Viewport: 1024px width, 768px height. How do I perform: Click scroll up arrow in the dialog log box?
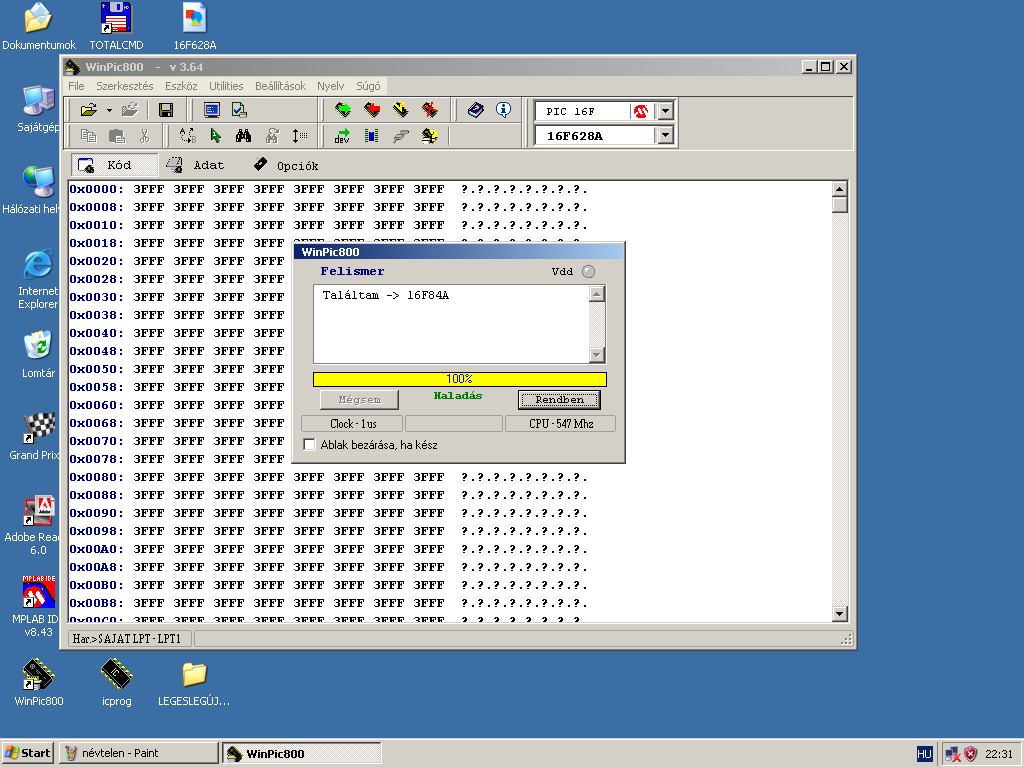(x=597, y=294)
